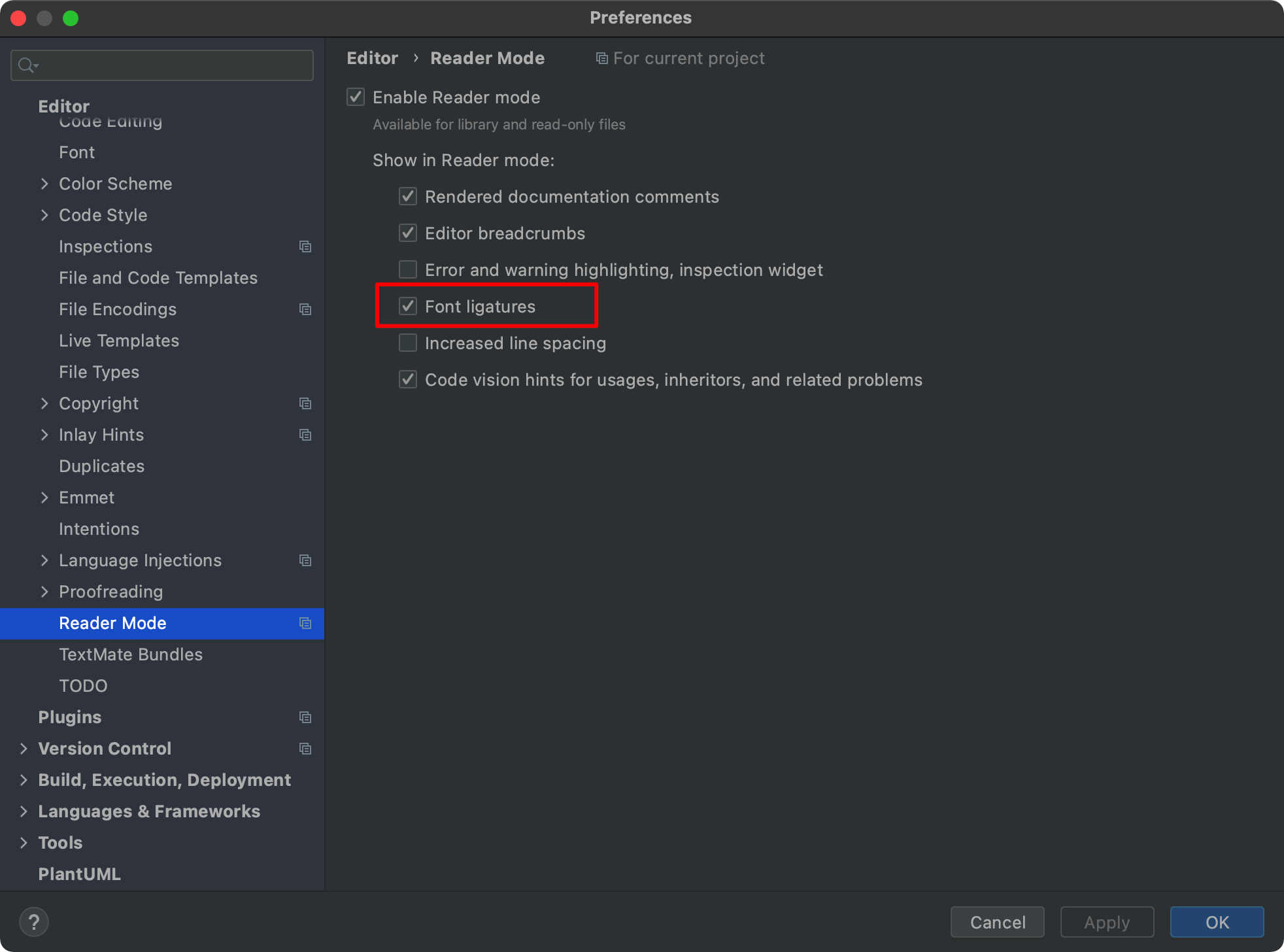
Task: Expand the Color Scheme section
Action: coord(43,183)
